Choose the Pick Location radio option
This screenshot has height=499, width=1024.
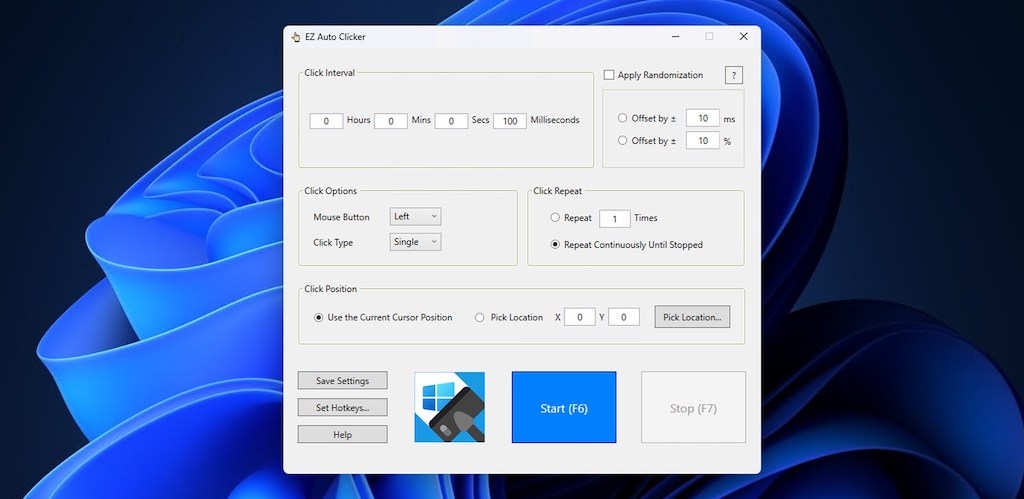click(480, 317)
